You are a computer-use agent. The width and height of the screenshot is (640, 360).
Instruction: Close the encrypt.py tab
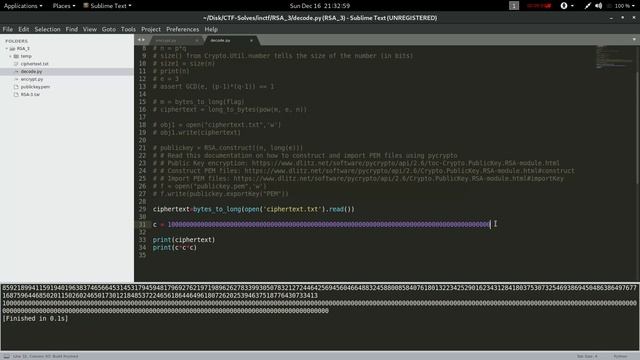(x=197, y=40)
